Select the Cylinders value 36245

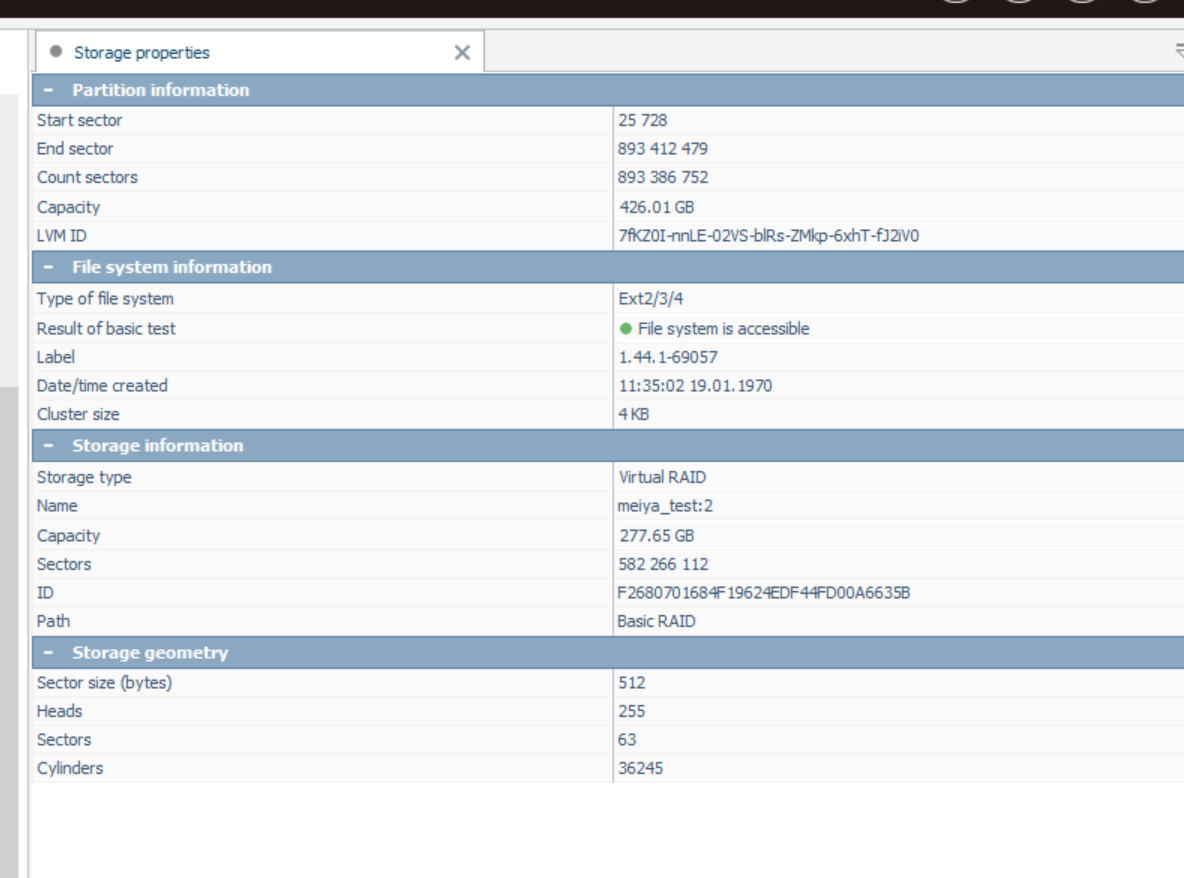(640, 769)
